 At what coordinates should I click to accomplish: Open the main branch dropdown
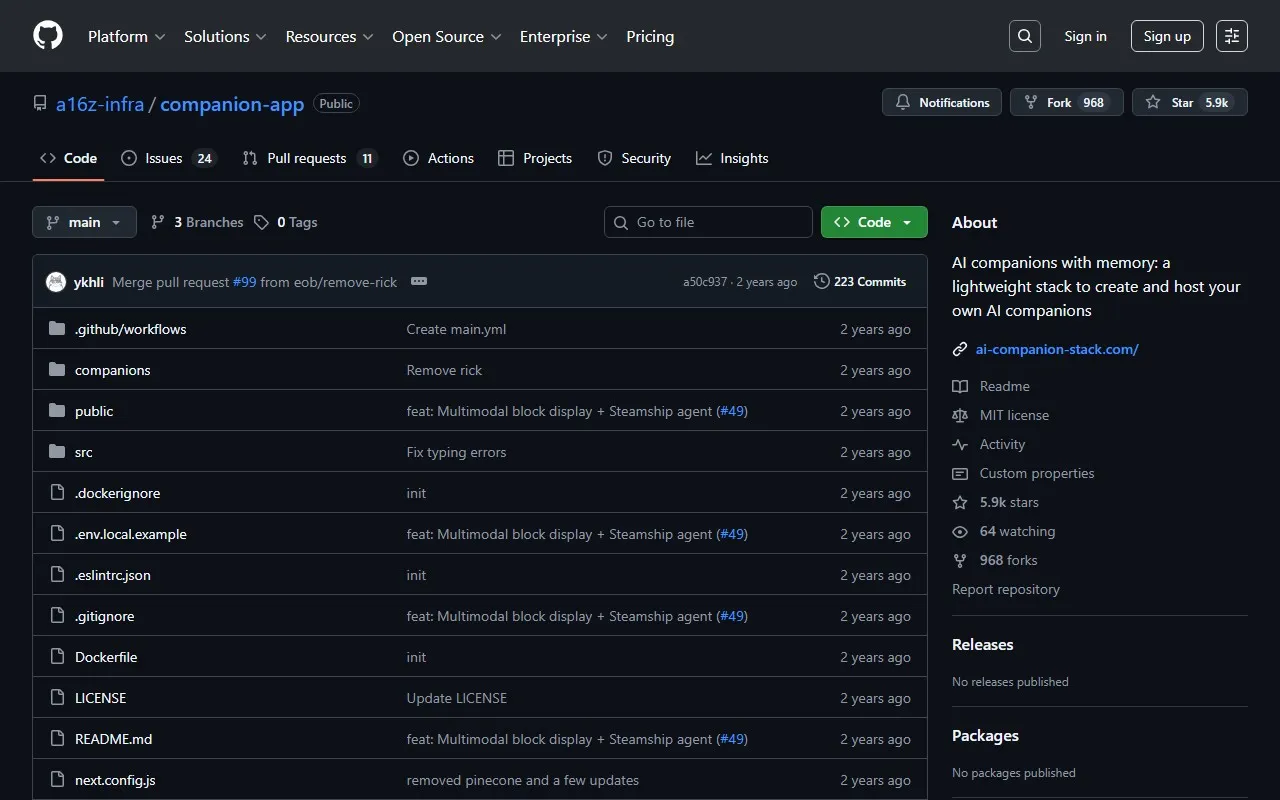point(84,222)
